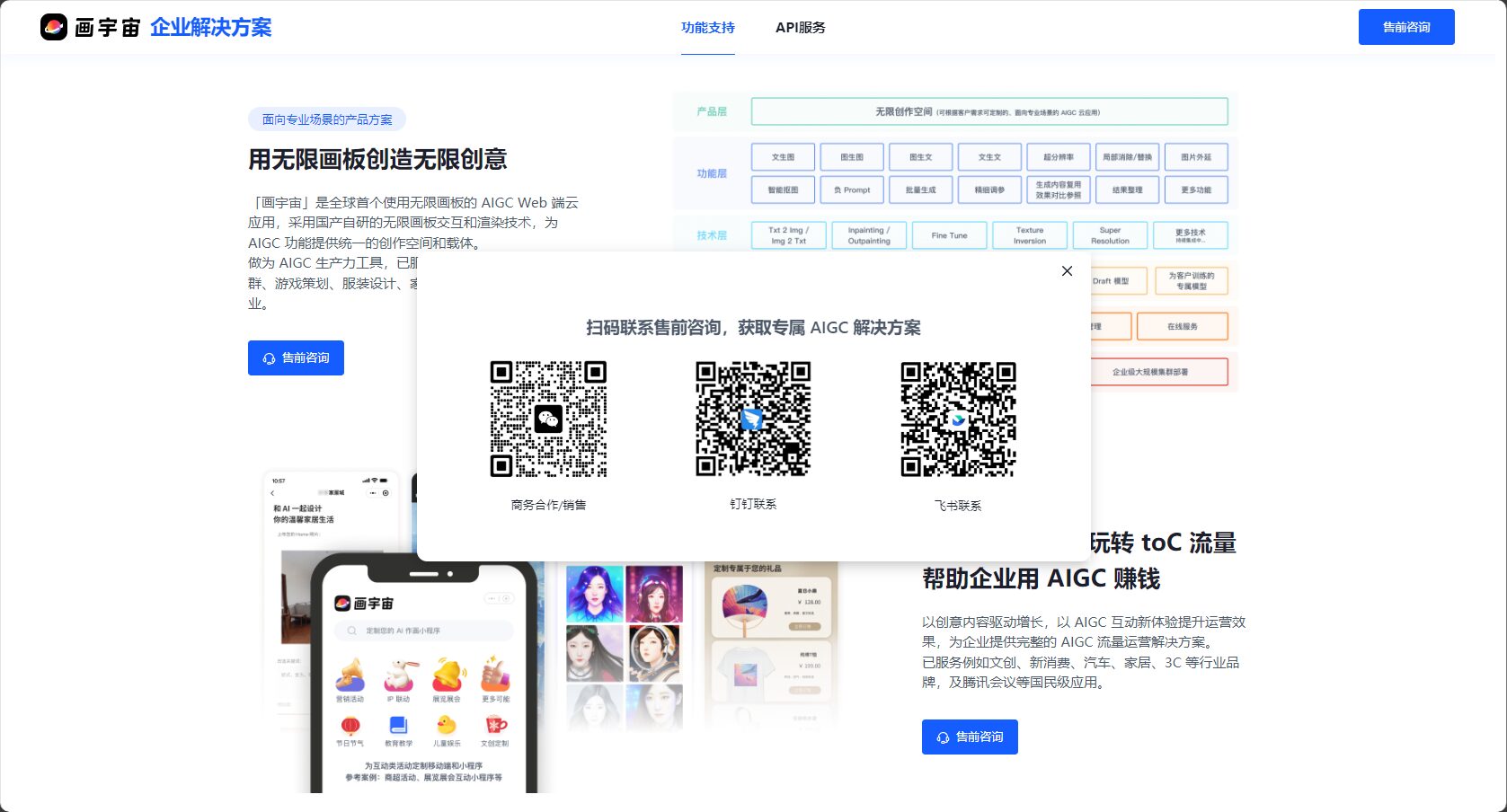Click the Texture Inversion technology box

1030,235
